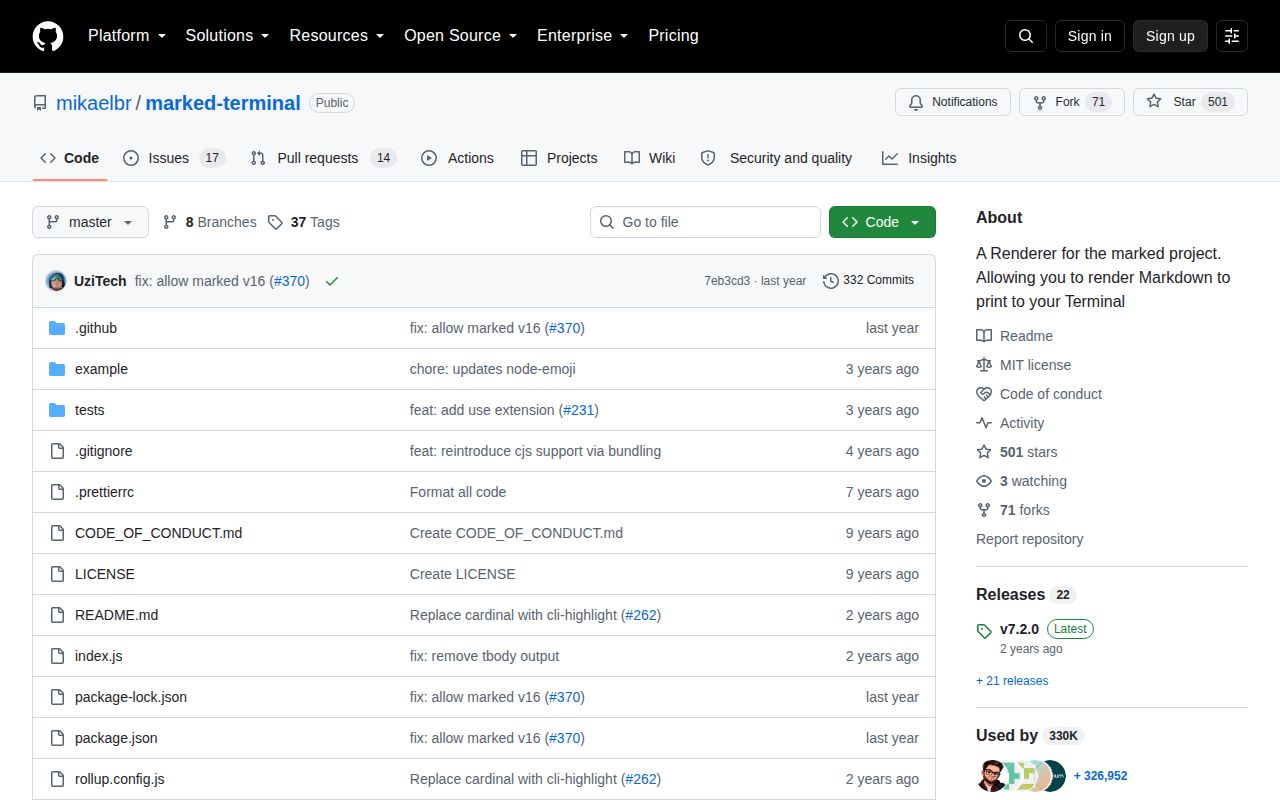This screenshot has width=1280, height=800.
Task: Click the fork icon in Fork button
Action: point(1040,102)
